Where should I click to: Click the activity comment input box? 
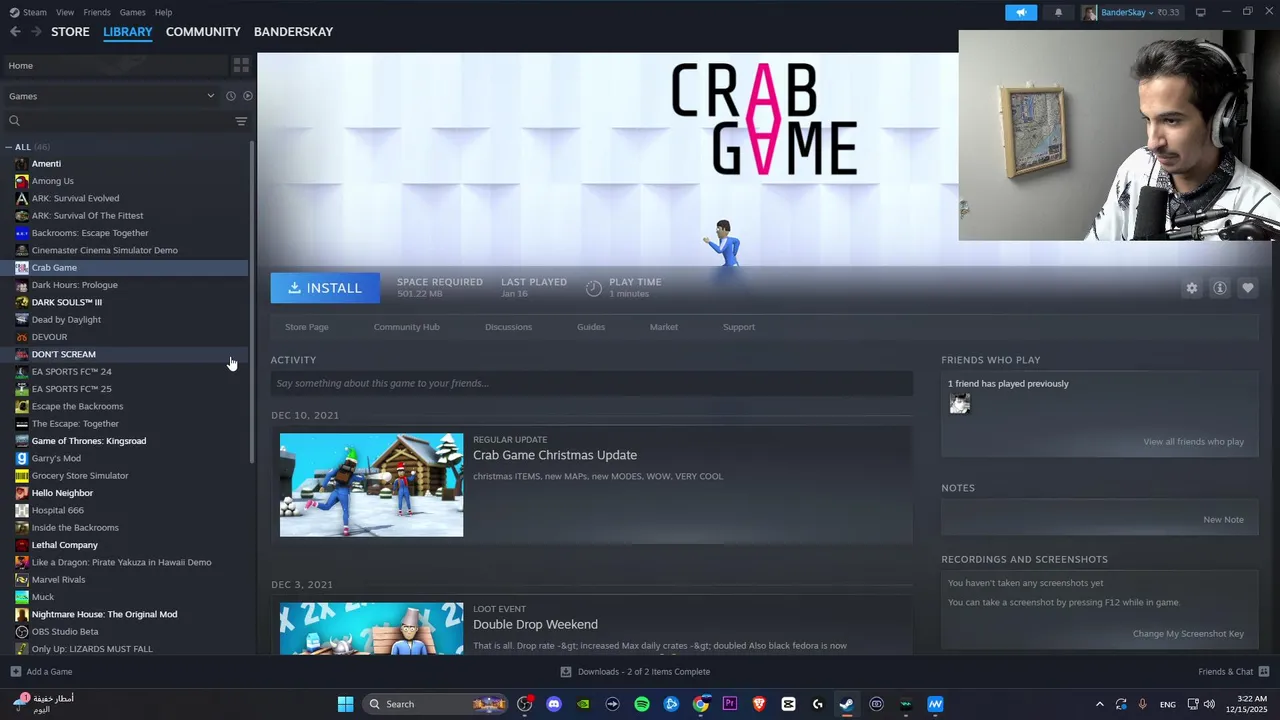591,383
